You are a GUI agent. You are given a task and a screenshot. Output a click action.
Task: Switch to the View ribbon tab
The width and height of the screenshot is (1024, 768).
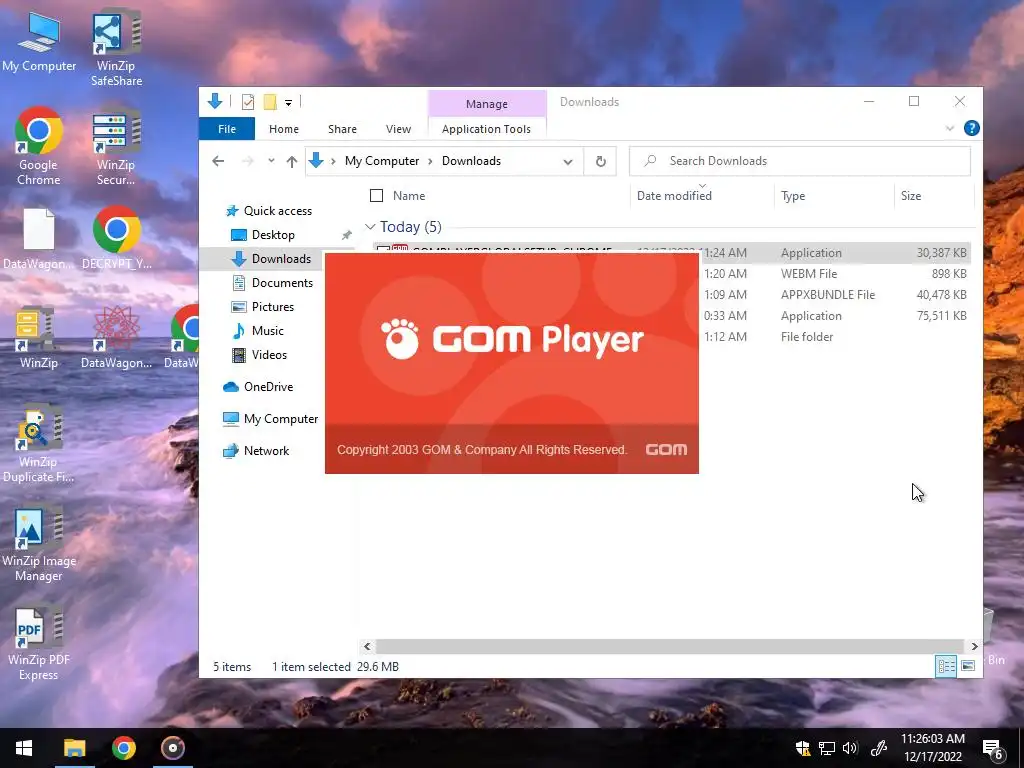(x=398, y=129)
